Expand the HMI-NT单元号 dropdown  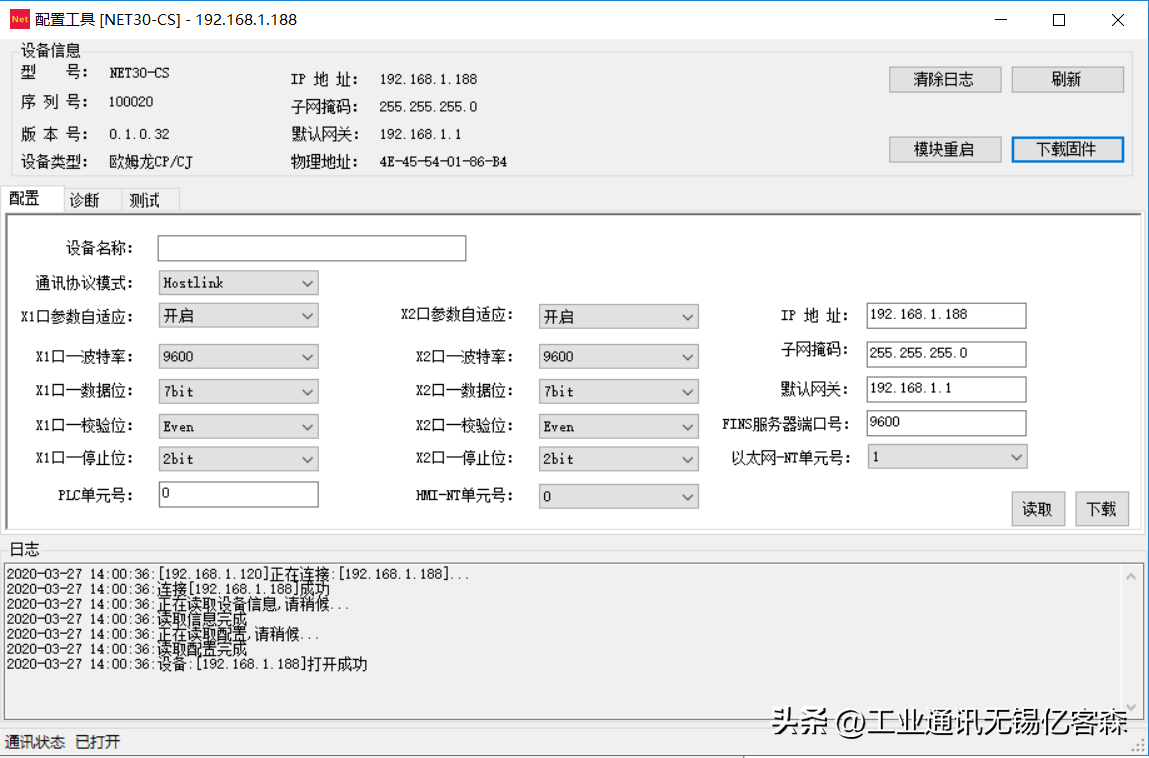point(618,496)
